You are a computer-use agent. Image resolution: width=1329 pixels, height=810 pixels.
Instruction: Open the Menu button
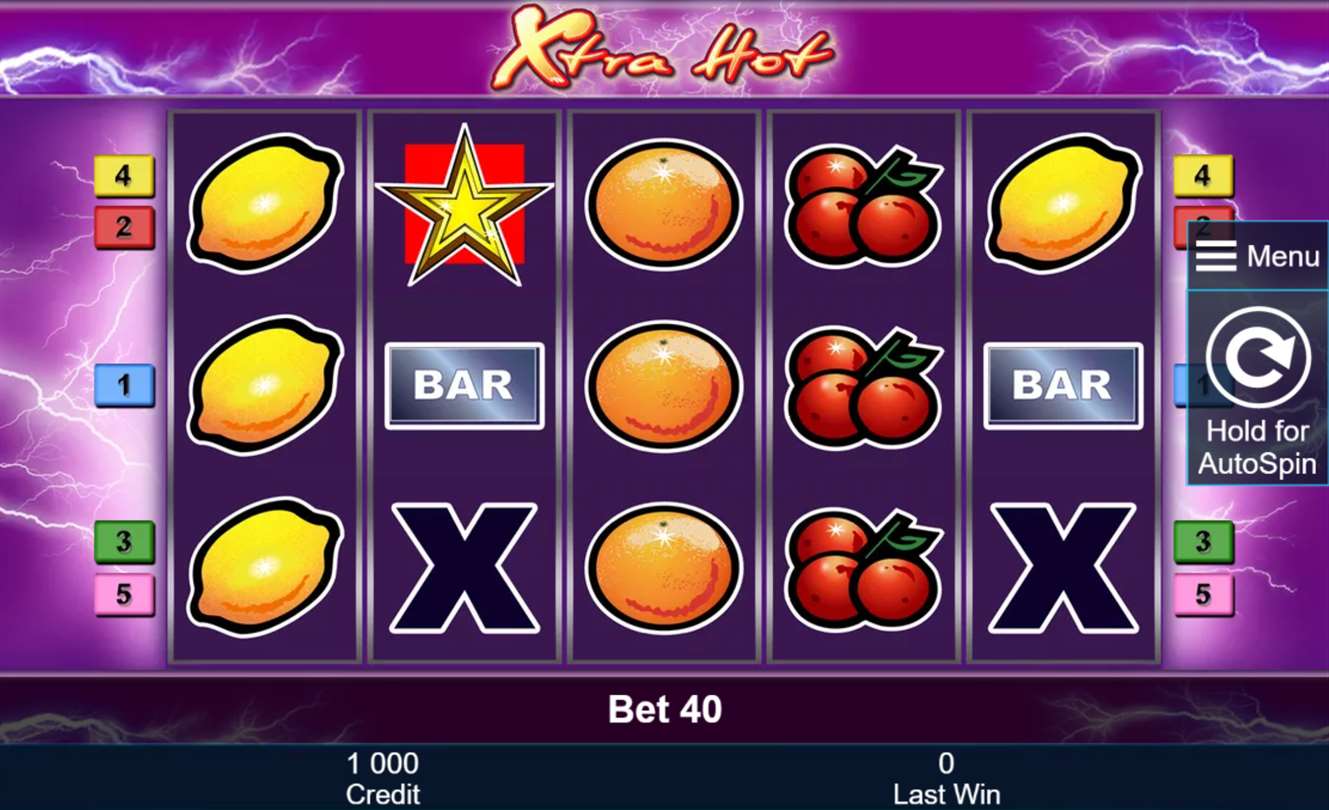(x=1258, y=256)
